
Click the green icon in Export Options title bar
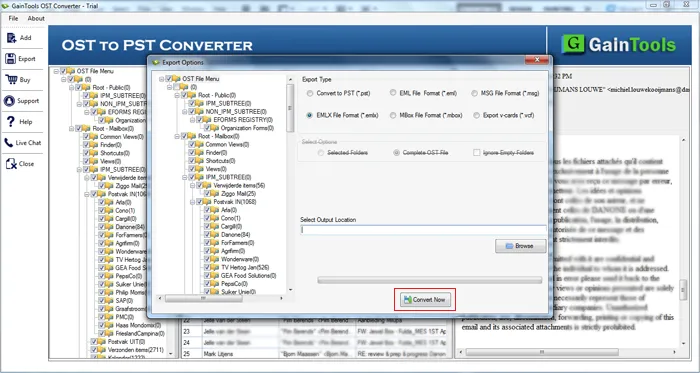[x=156, y=62]
